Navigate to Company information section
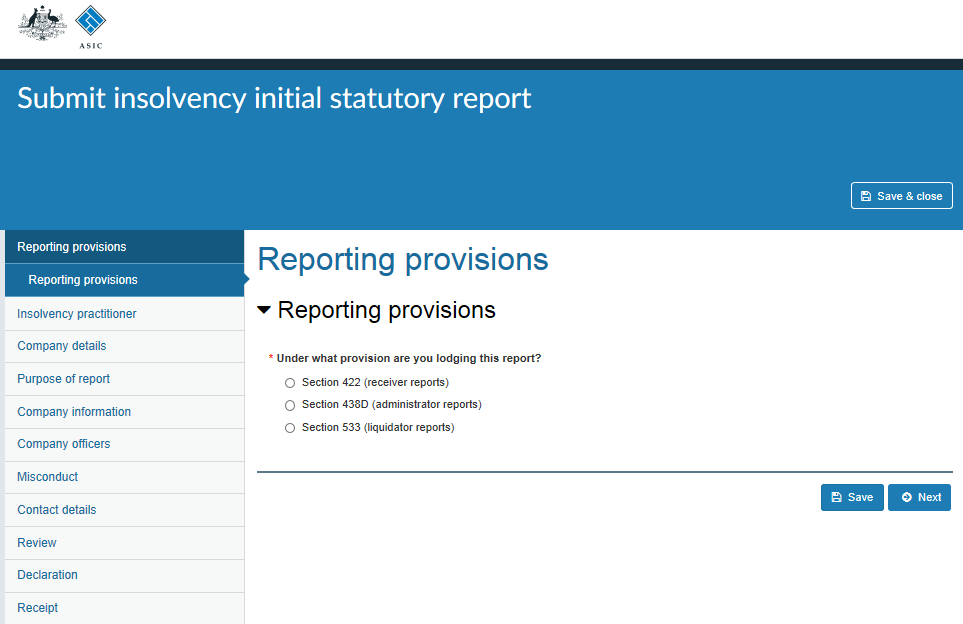 (124, 412)
